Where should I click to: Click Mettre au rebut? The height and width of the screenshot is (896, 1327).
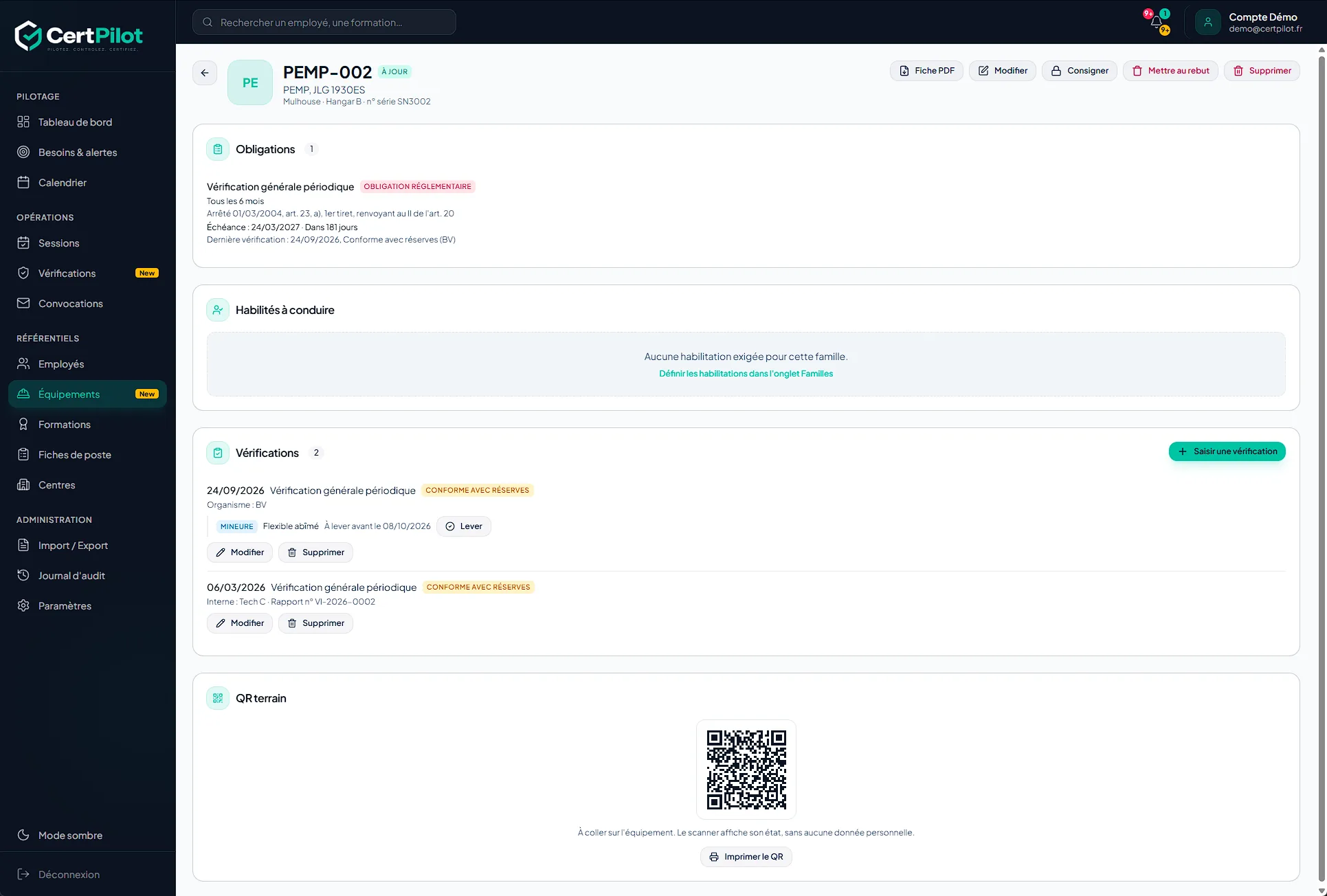[x=1170, y=71]
